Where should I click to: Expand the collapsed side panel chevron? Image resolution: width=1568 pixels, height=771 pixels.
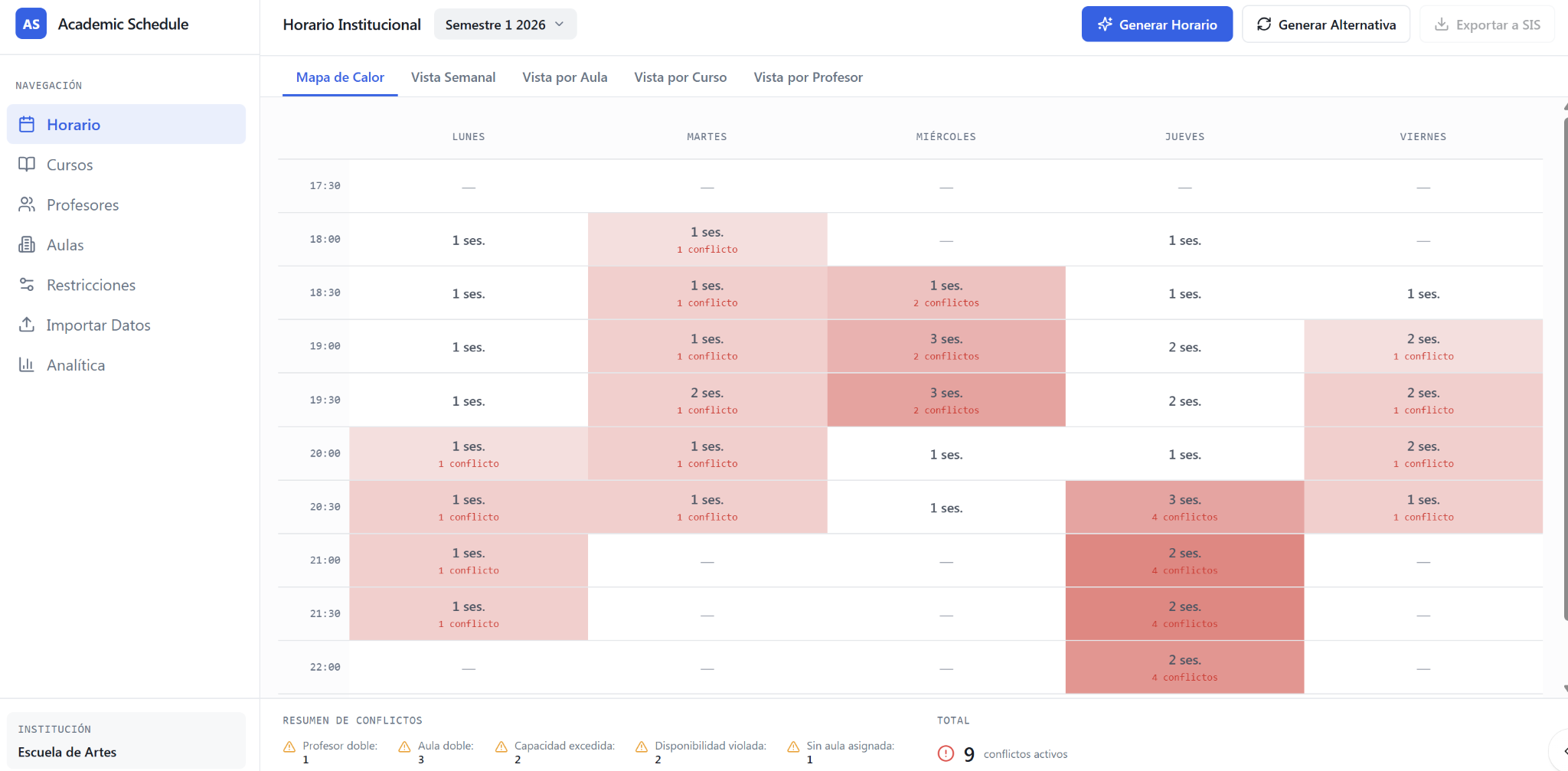point(1562,751)
